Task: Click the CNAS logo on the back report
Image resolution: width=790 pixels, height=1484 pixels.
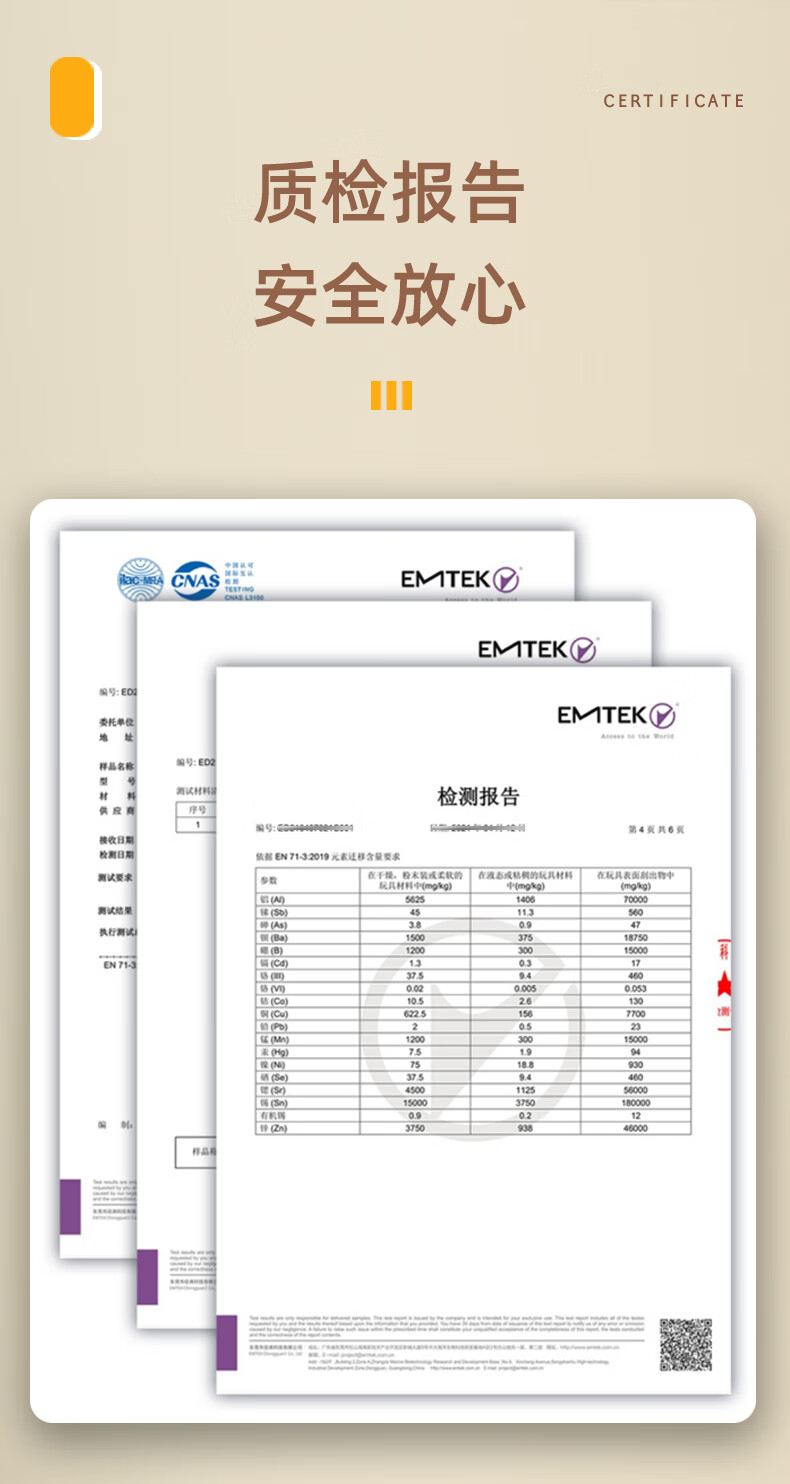Action: click(x=196, y=580)
